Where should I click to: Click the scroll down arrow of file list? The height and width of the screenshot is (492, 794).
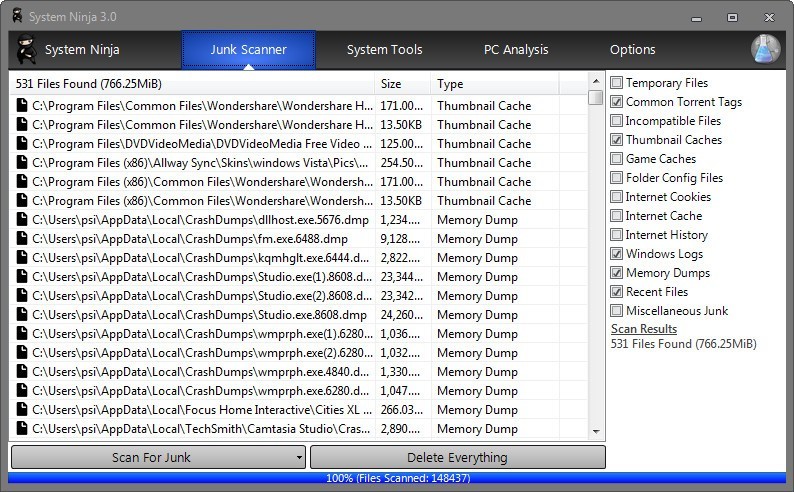point(596,431)
